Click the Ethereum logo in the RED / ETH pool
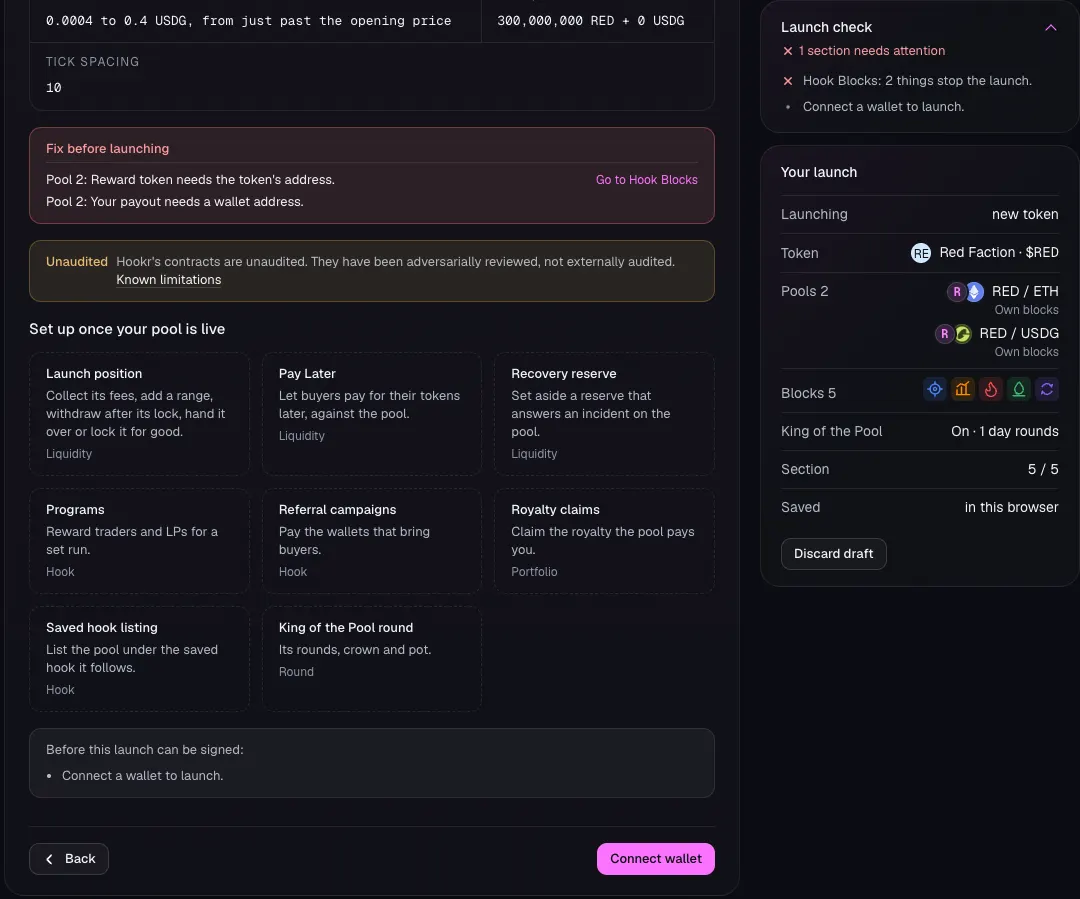The height and width of the screenshot is (899, 1080). point(974,292)
